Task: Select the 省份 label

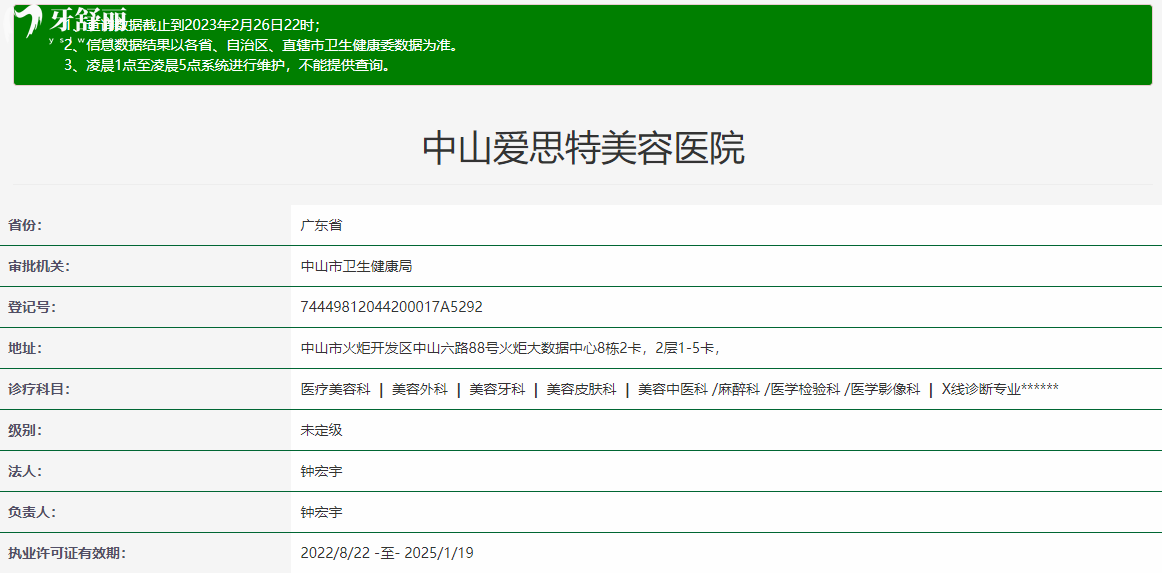Action: tap(25, 225)
